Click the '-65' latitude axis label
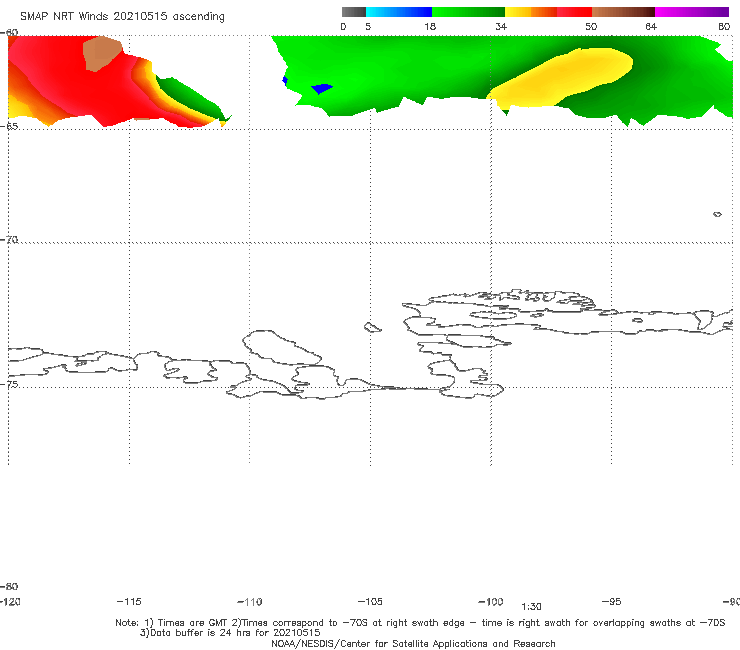Screen dimensions: 740x650 (9, 127)
